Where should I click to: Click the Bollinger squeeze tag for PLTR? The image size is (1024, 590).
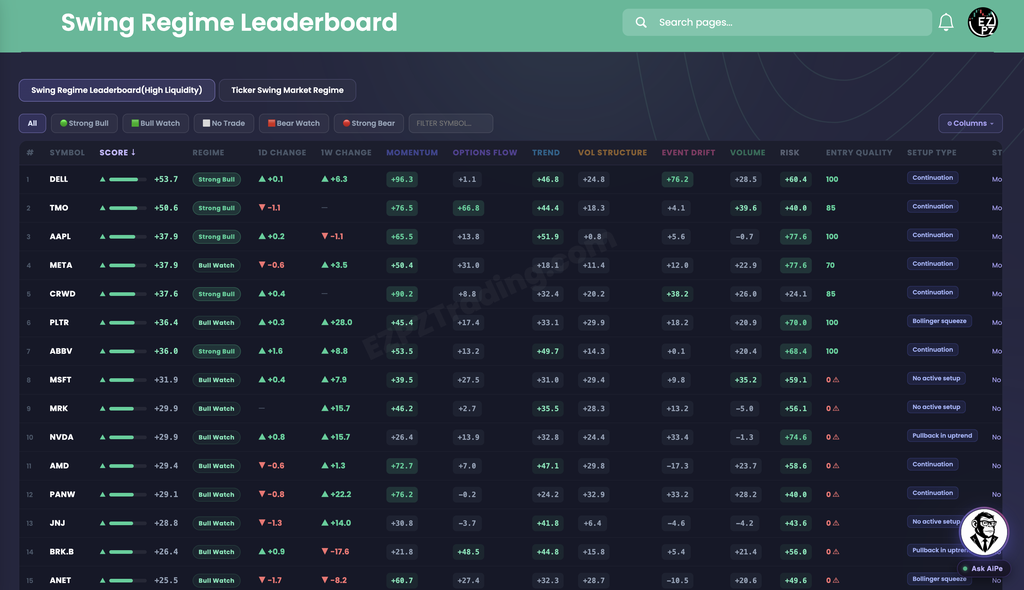939,321
